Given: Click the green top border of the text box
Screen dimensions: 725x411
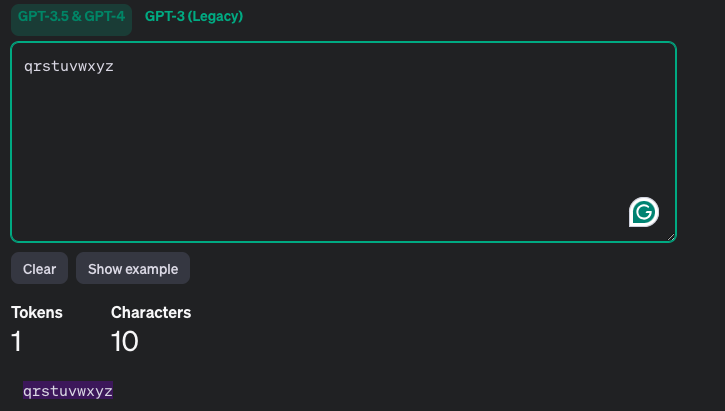Looking at the screenshot, I should [x=340, y=43].
